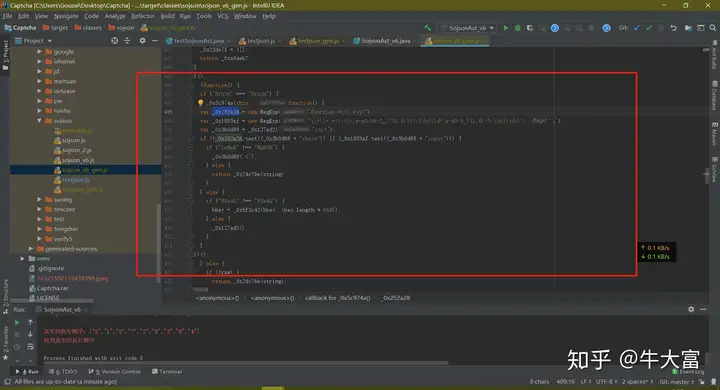Click the Project tree horizontal scrollbar
The image size is (720, 390).
coord(51,301)
